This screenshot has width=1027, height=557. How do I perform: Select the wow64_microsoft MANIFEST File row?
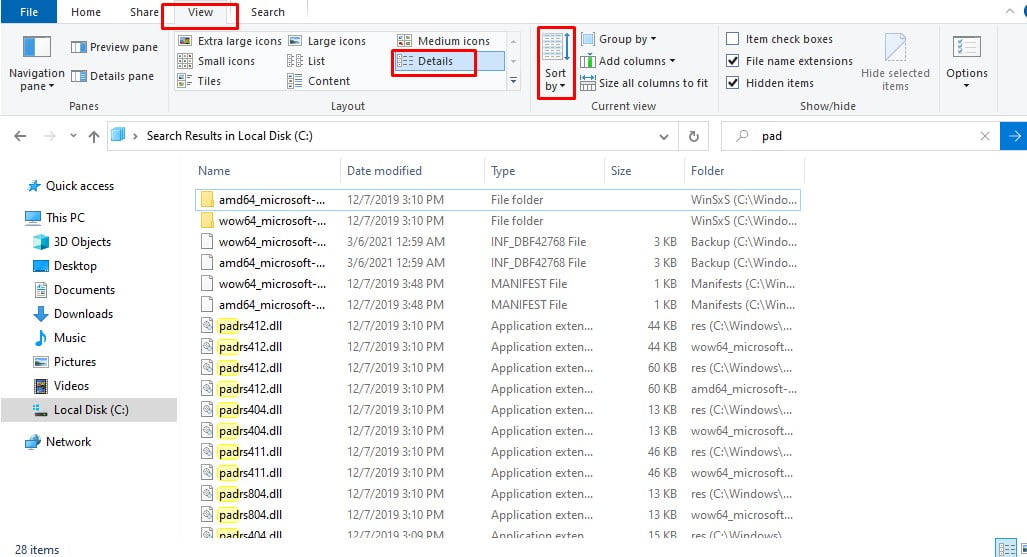pyautogui.click(x=498, y=284)
